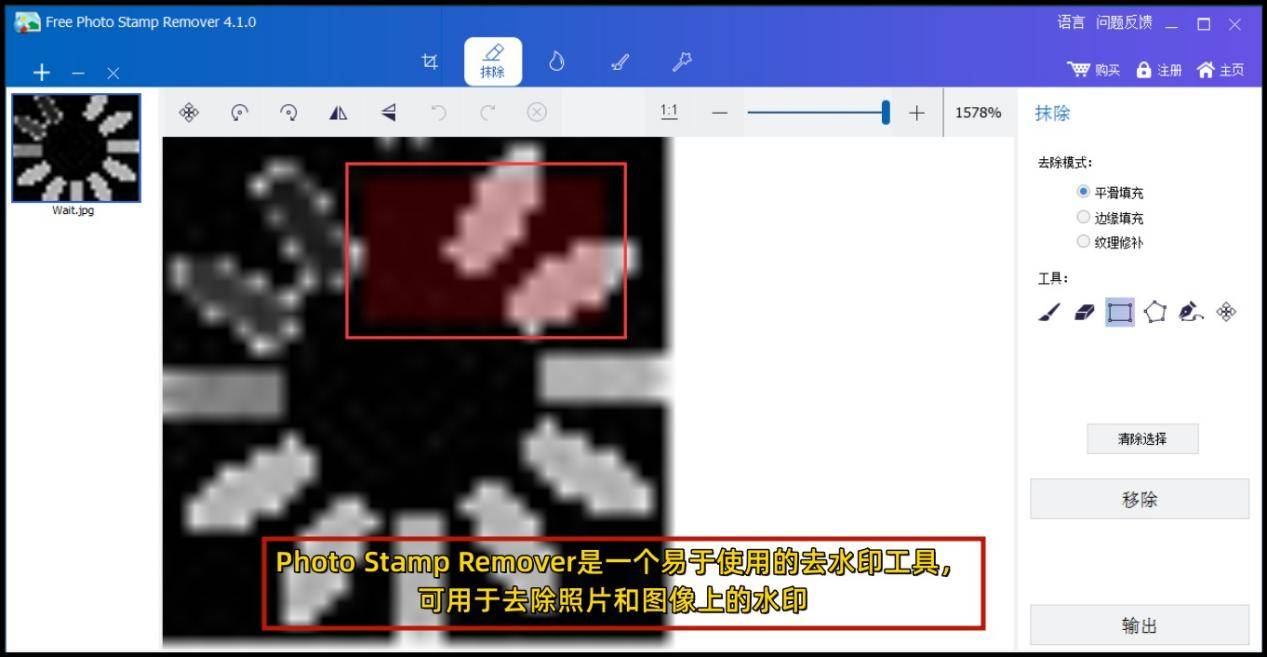Select the move tool in the 工具 row
1267x657 pixels.
point(1226,312)
